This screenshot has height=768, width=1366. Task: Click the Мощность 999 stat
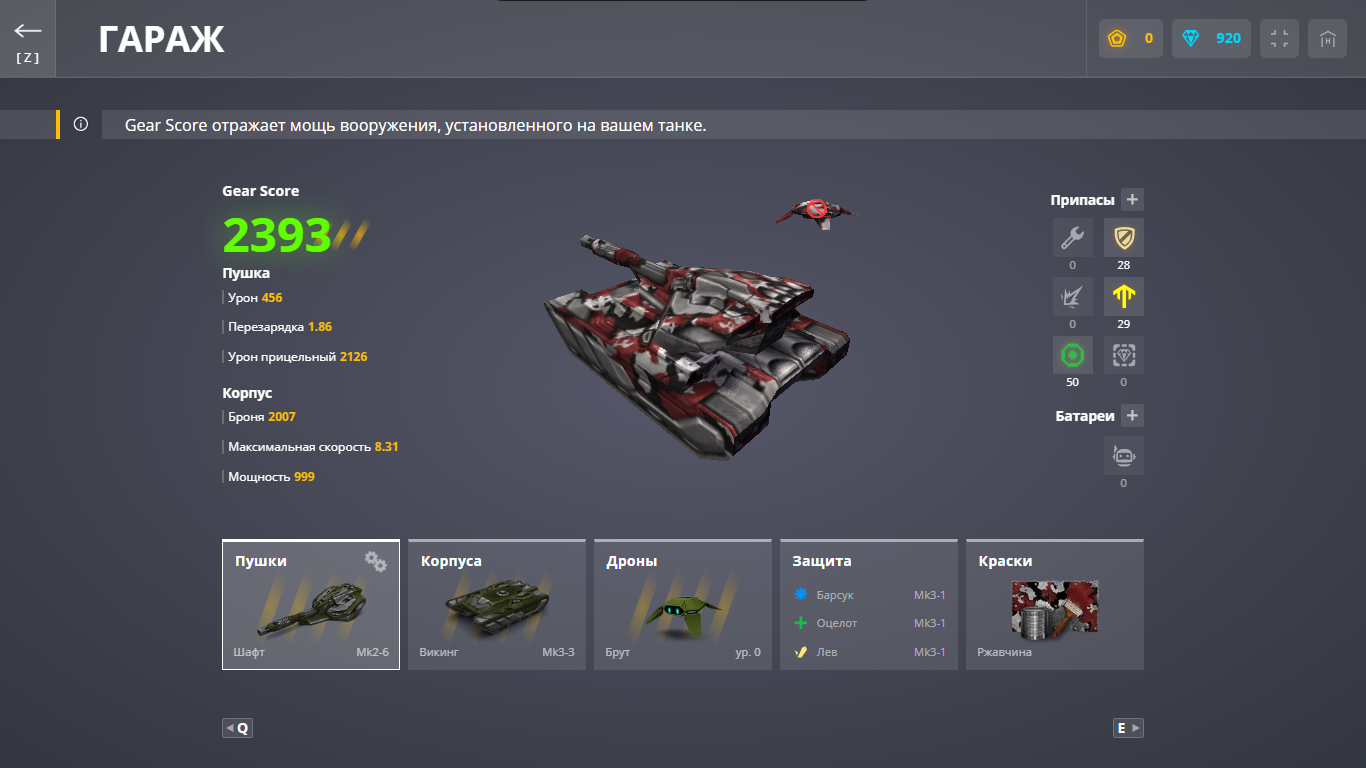[271, 477]
